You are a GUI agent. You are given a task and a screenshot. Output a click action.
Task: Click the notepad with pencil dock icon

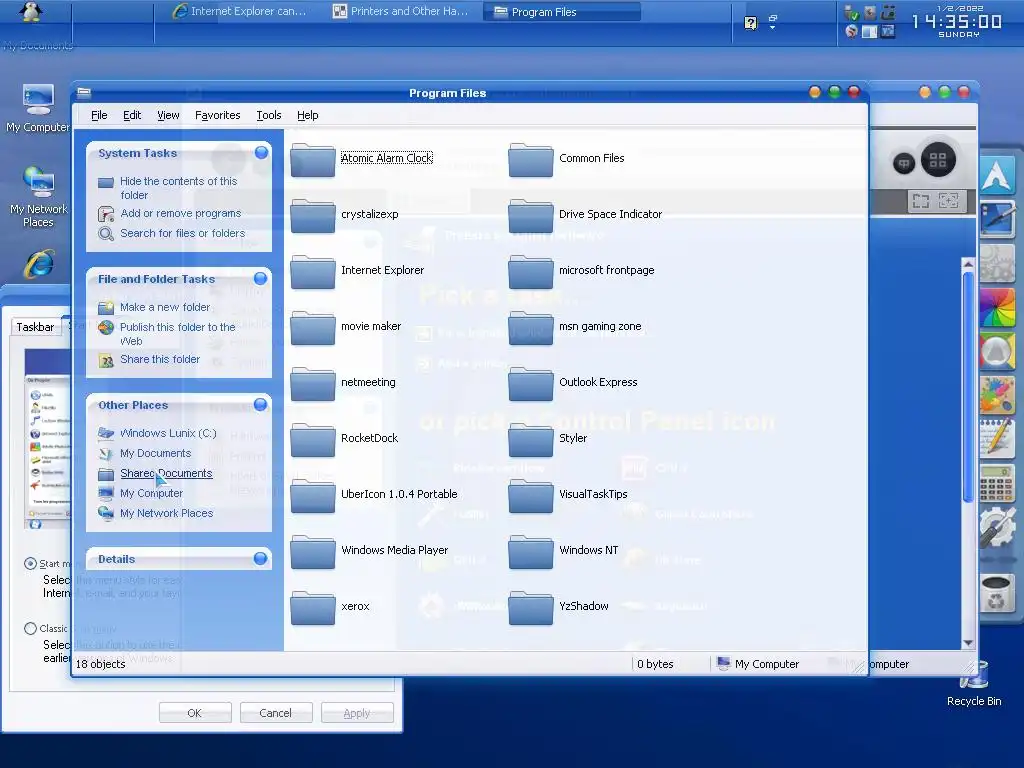(997, 438)
